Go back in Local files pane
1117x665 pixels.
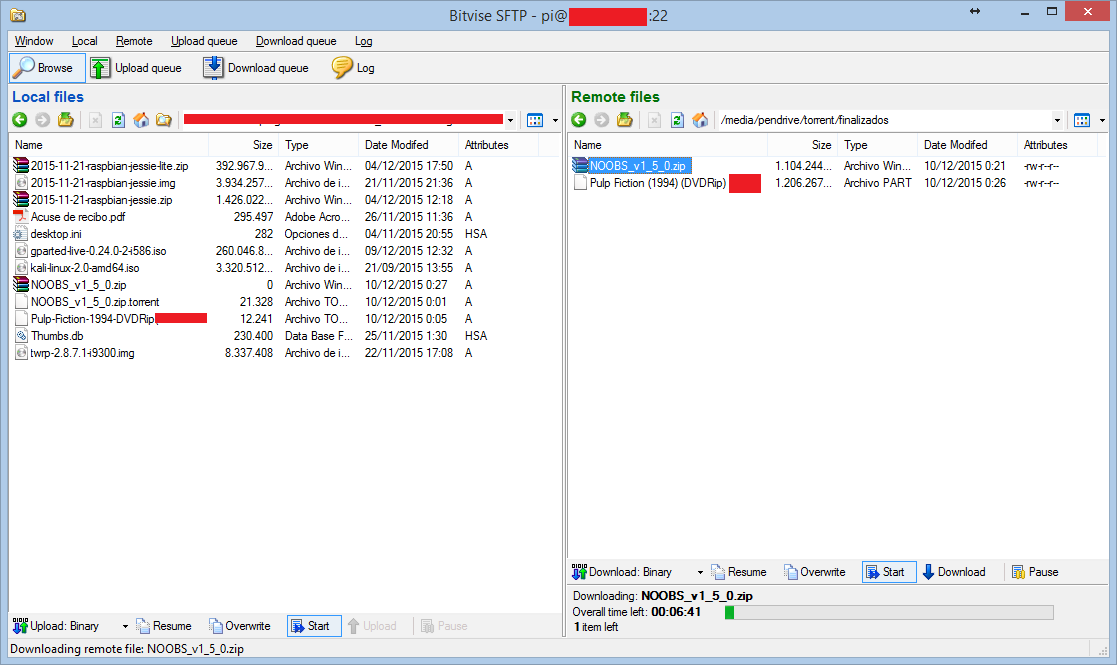click(20, 120)
